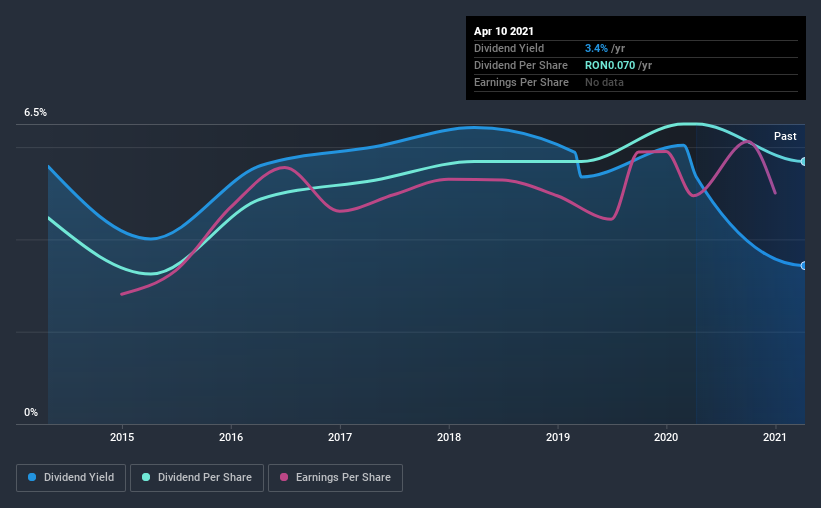This screenshot has height=508, width=821.
Task: Select the 2017 x-axis label
Action: [340, 437]
